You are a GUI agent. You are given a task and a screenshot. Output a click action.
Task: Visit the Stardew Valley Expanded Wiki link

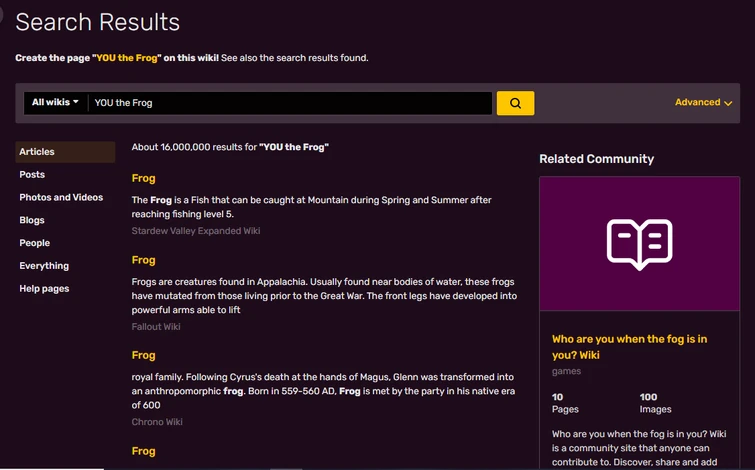click(x=196, y=231)
